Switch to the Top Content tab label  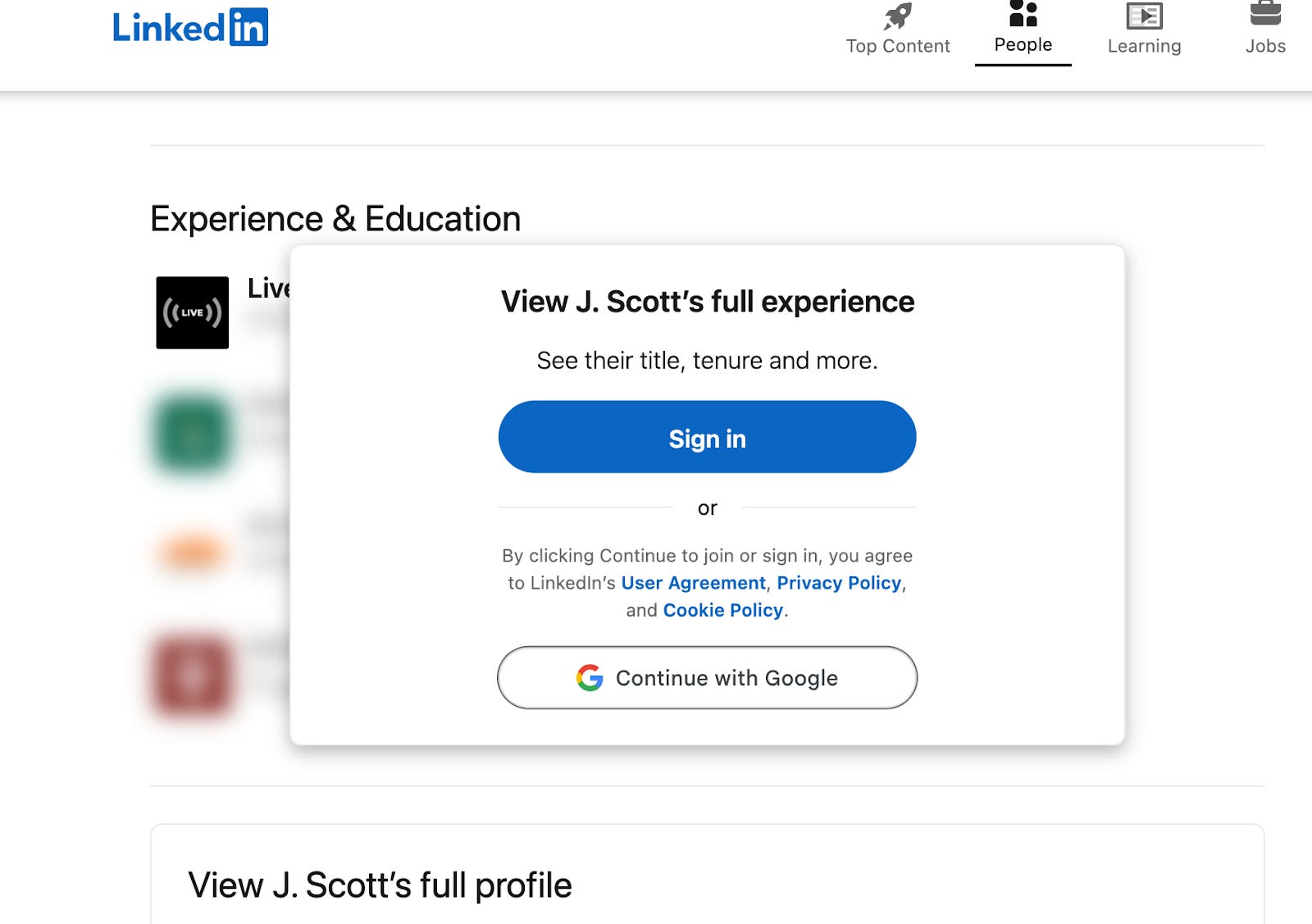coord(898,46)
